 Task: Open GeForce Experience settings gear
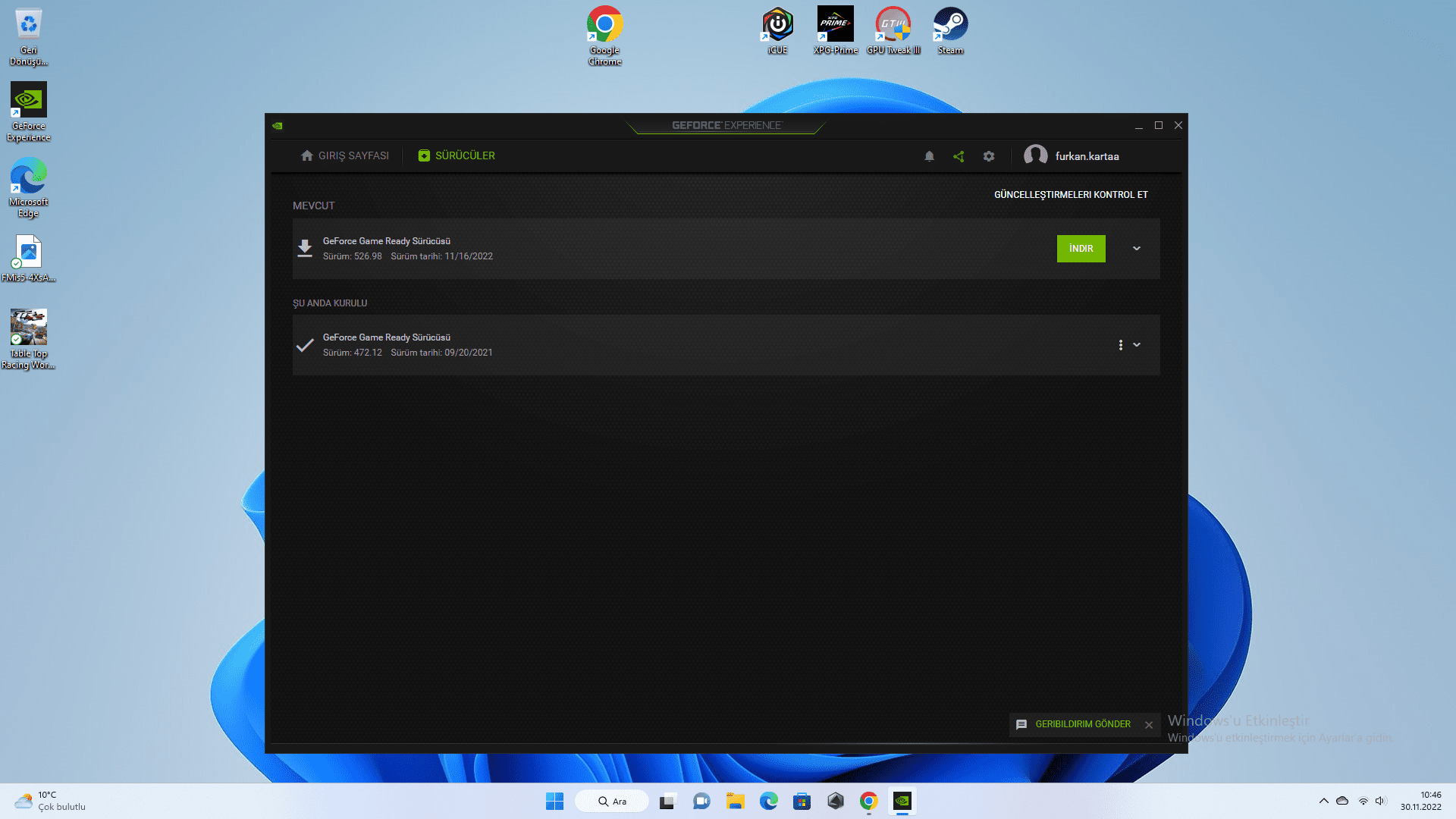click(989, 156)
